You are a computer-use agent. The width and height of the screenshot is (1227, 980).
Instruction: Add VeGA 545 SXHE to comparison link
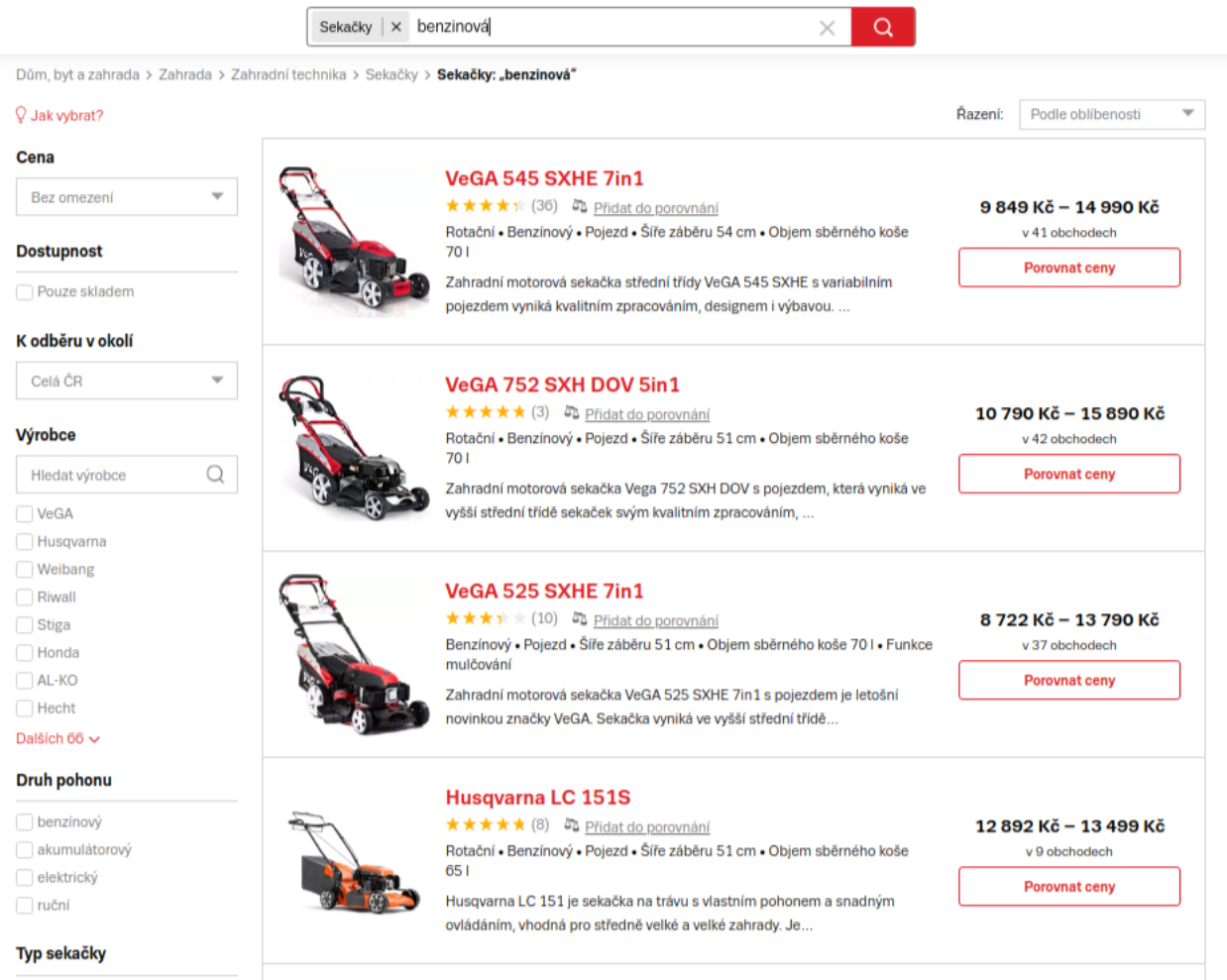tap(656, 208)
